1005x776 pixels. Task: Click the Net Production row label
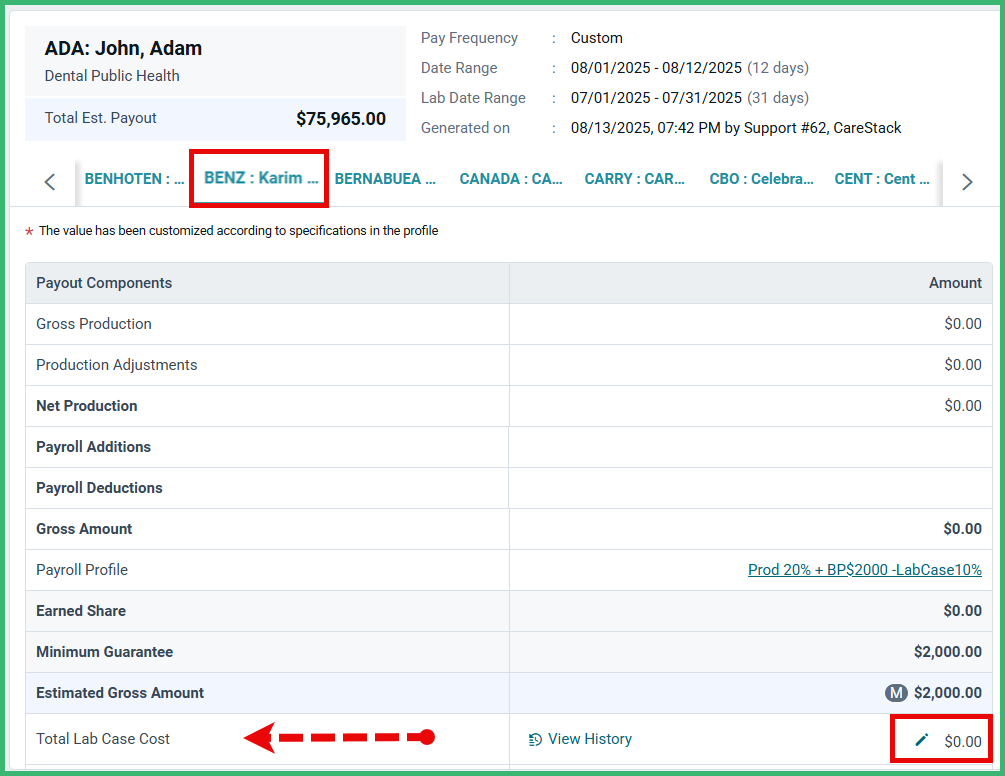point(87,406)
